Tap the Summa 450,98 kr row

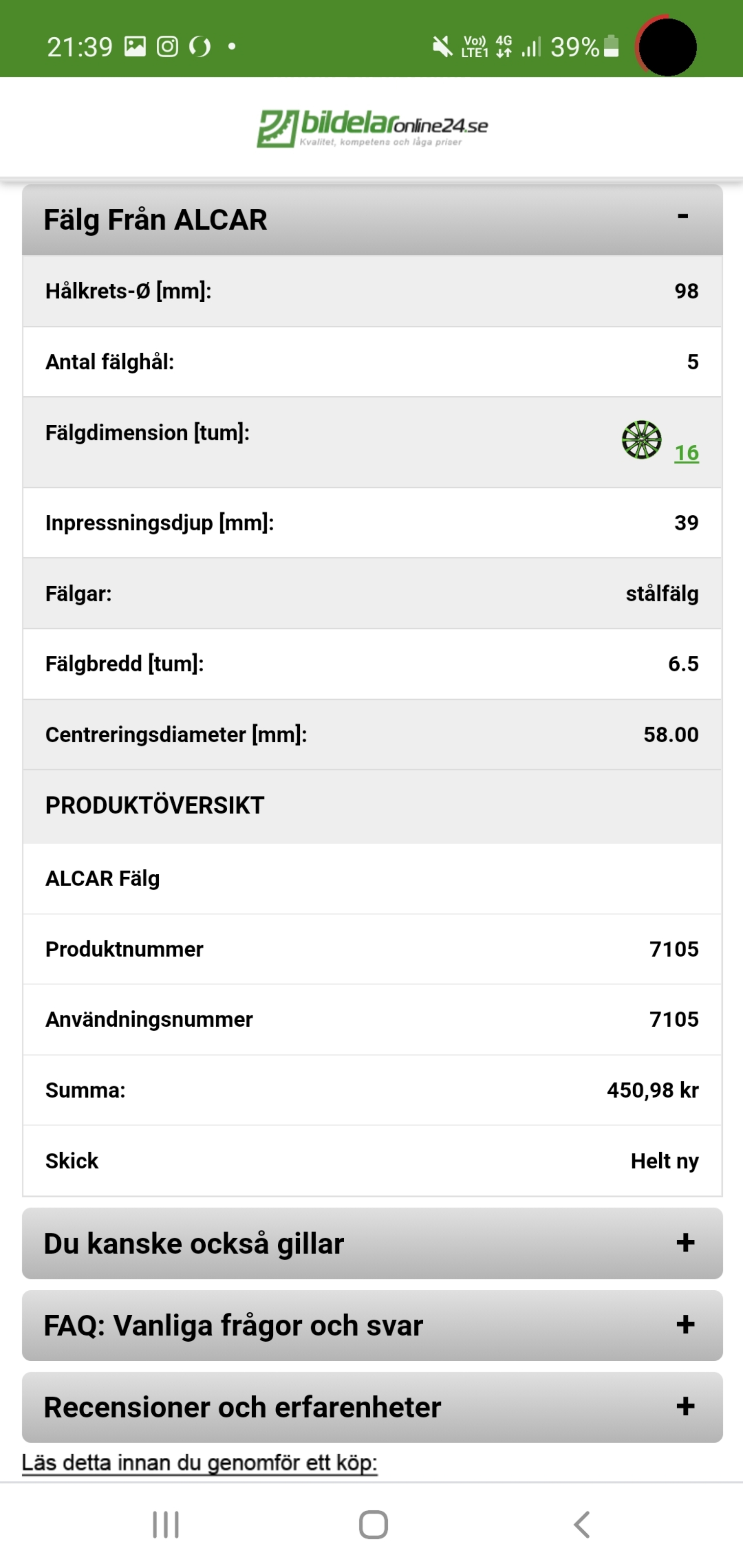372,1090
